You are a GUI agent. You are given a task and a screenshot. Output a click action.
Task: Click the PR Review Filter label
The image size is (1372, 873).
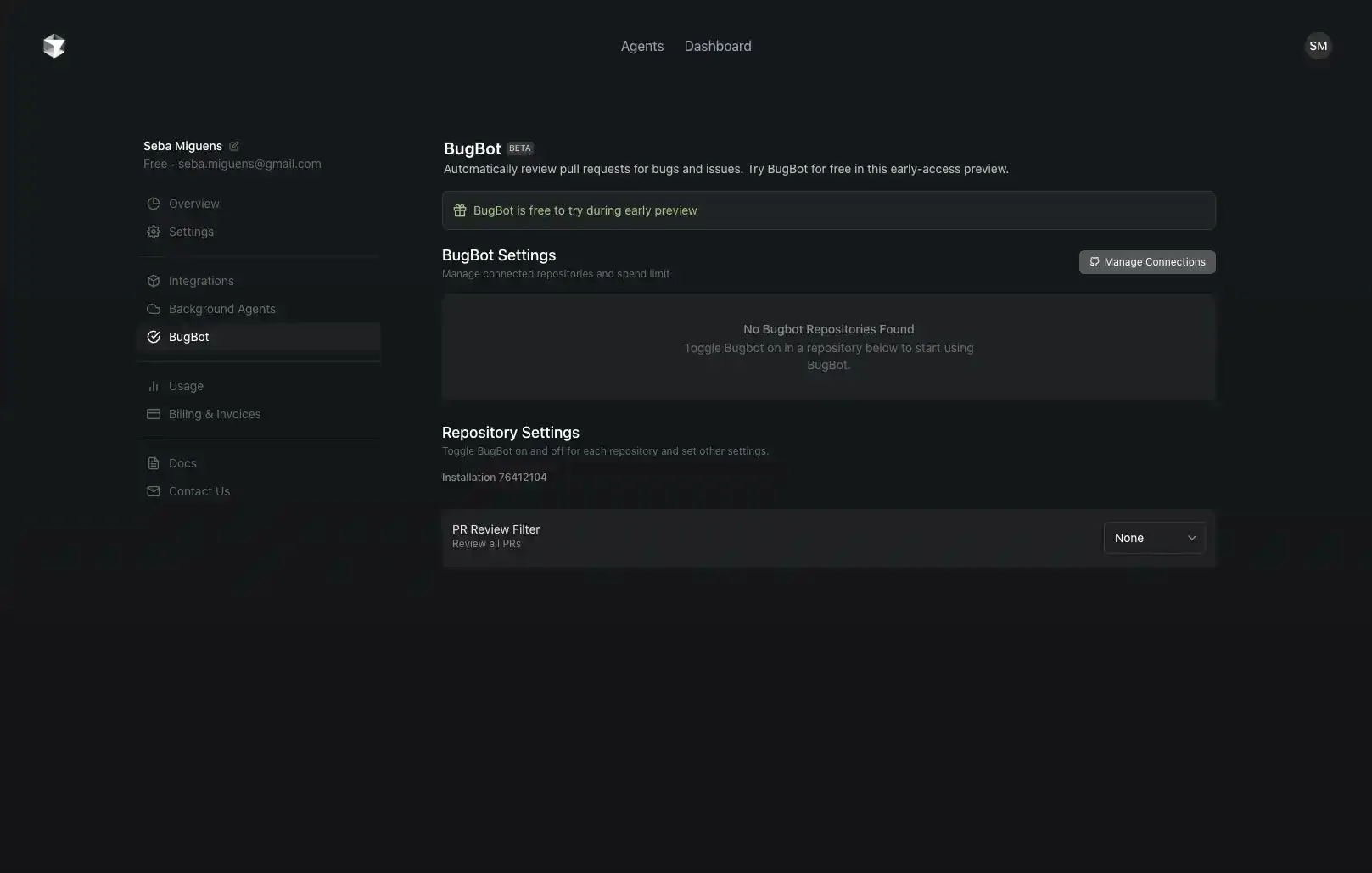pos(496,529)
